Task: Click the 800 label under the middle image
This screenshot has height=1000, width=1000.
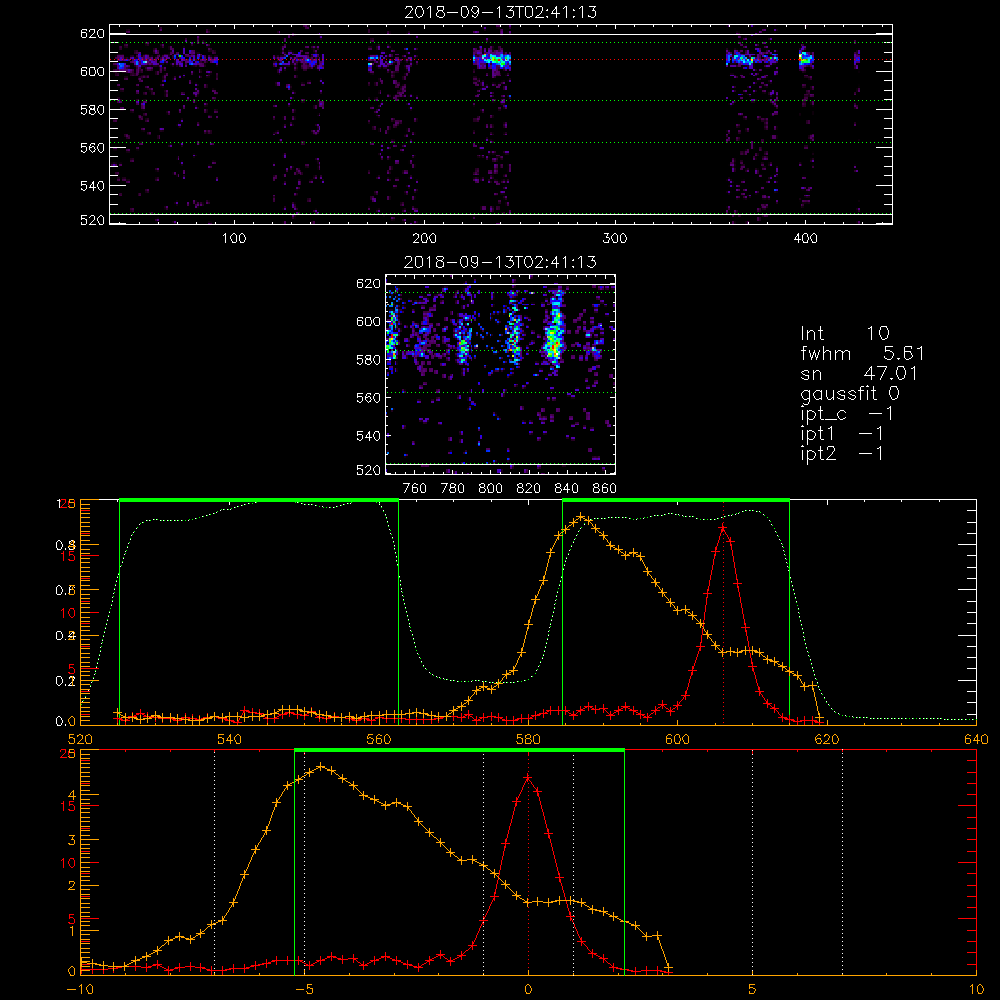Action: [490, 489]
